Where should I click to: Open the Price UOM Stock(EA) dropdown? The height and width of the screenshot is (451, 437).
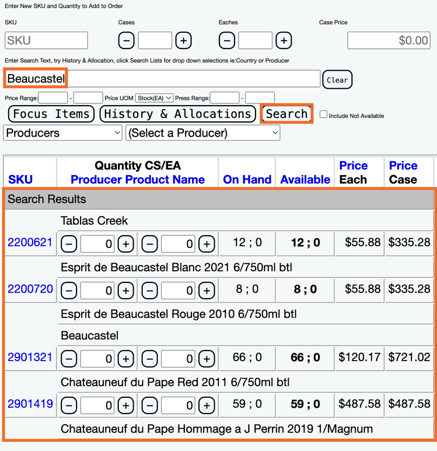tap(154, 98)
